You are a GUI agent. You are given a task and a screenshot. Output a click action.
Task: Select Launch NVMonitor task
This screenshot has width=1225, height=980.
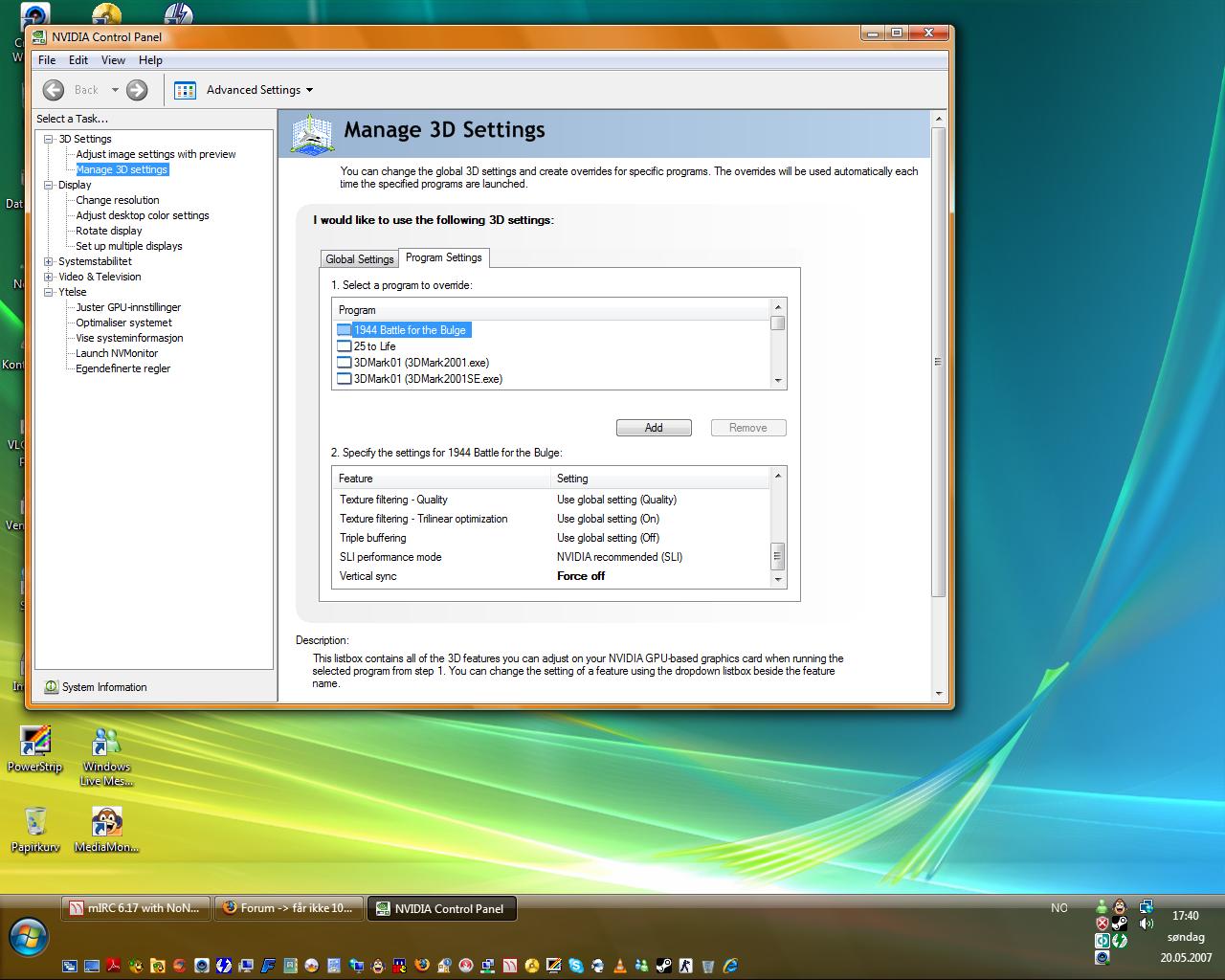[x=117, y=353]
